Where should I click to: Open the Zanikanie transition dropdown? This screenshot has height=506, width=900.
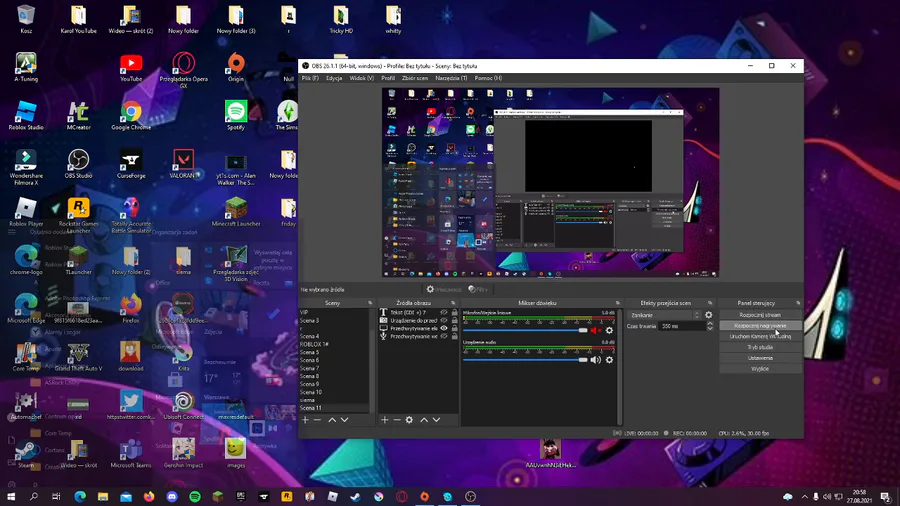click(665, 315)
